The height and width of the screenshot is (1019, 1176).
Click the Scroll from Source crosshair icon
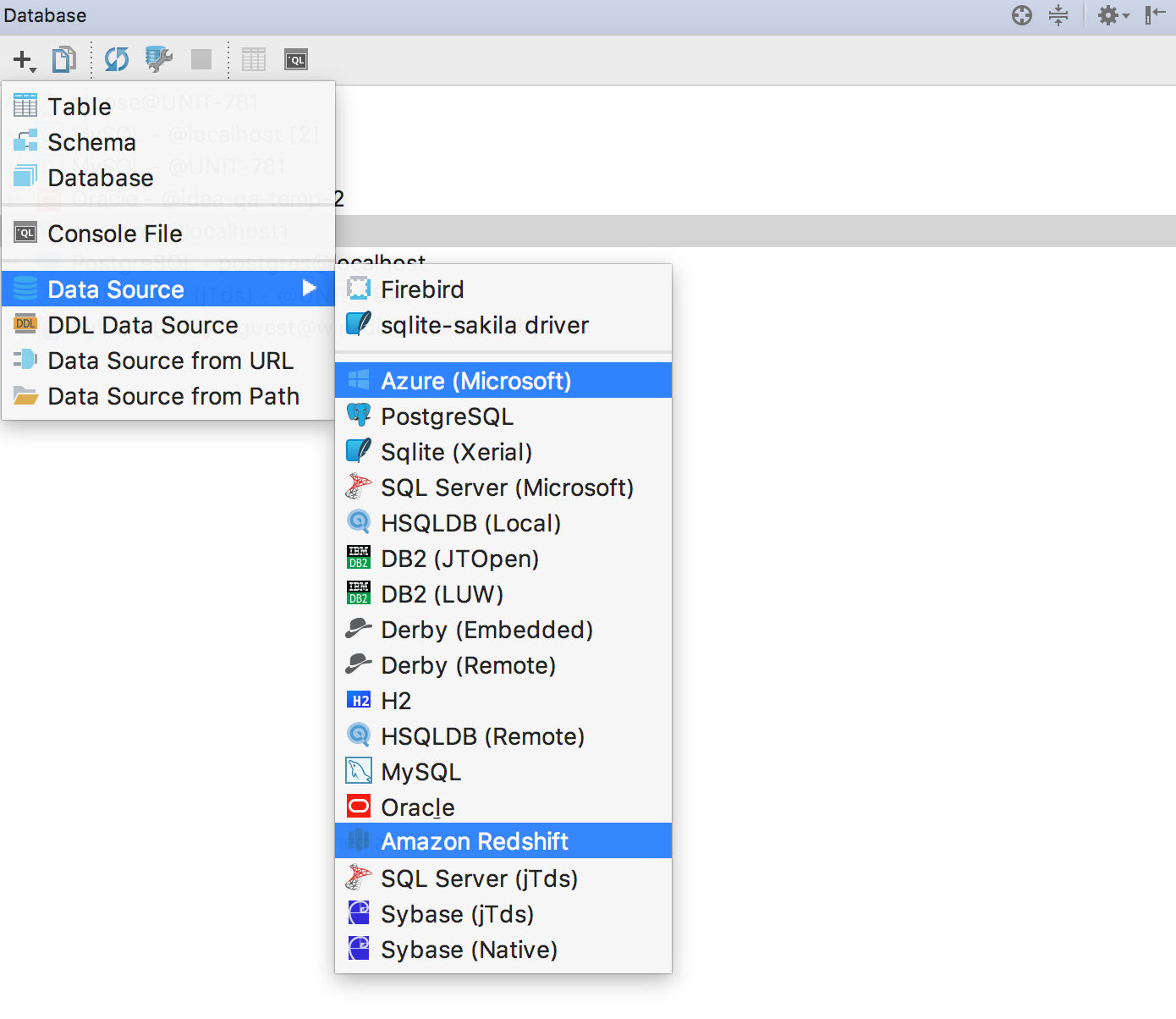point(1022,15)
